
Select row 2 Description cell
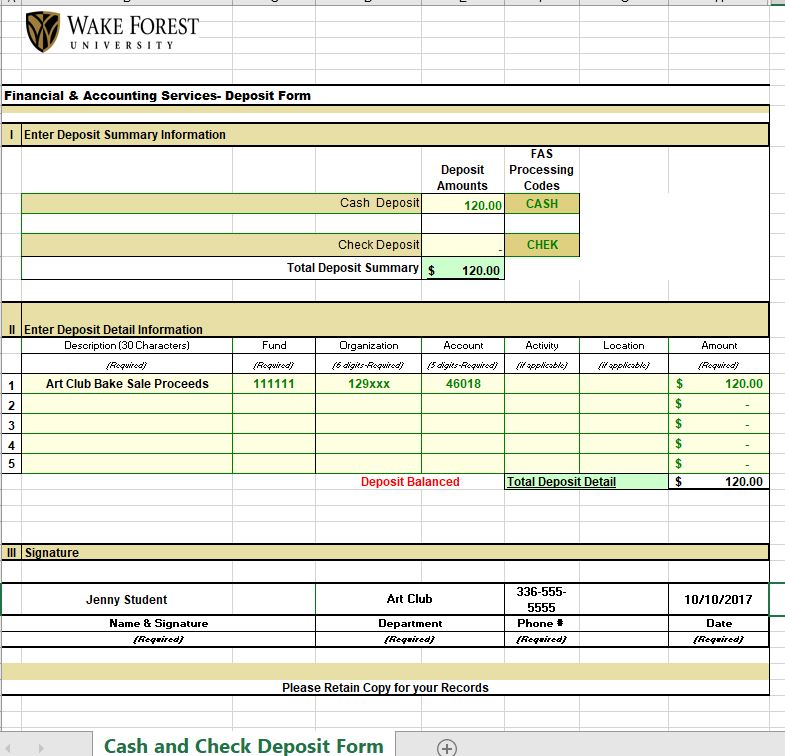127,404
